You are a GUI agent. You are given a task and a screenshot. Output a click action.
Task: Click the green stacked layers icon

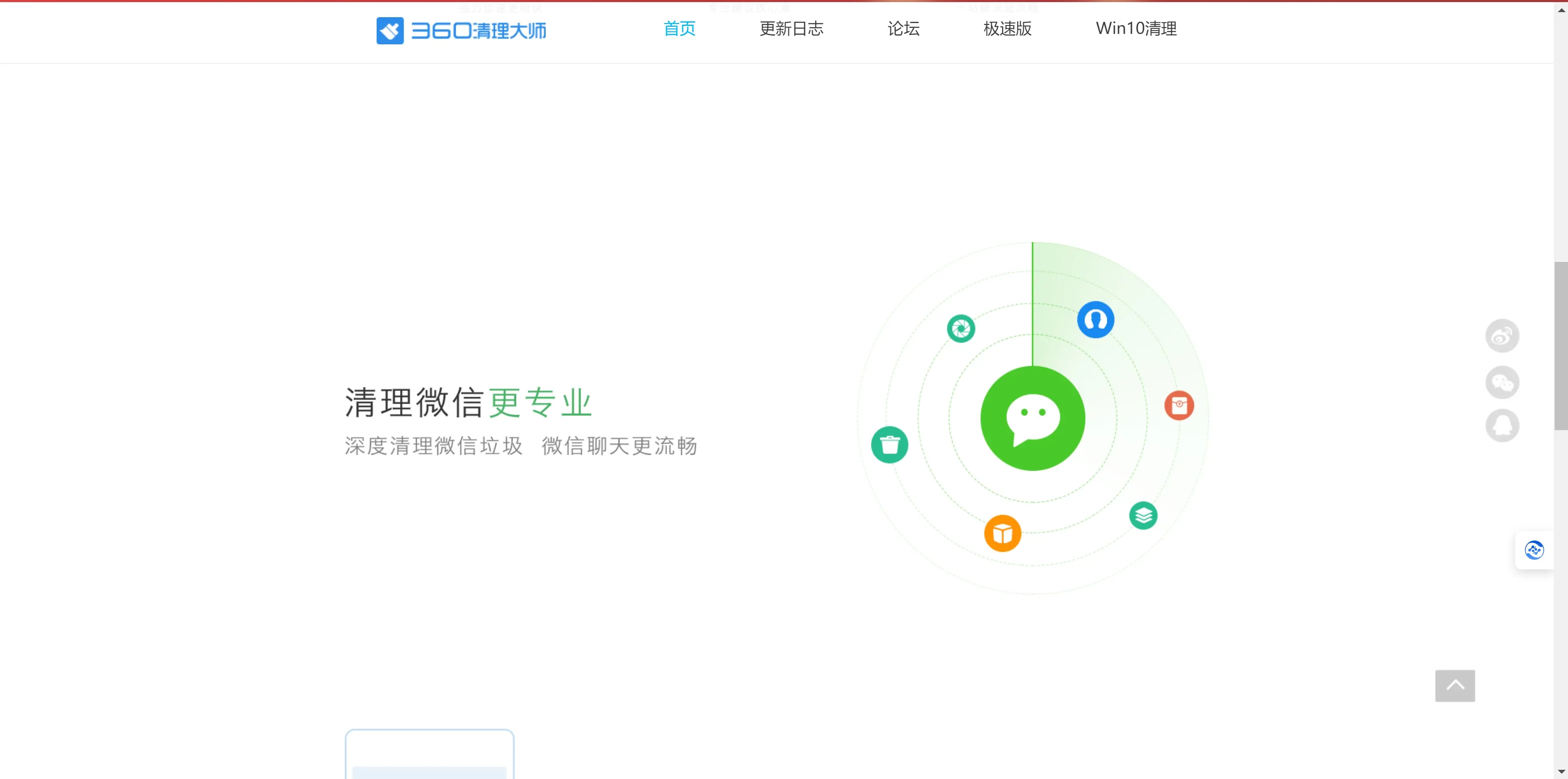click(x=1143, y=516)
